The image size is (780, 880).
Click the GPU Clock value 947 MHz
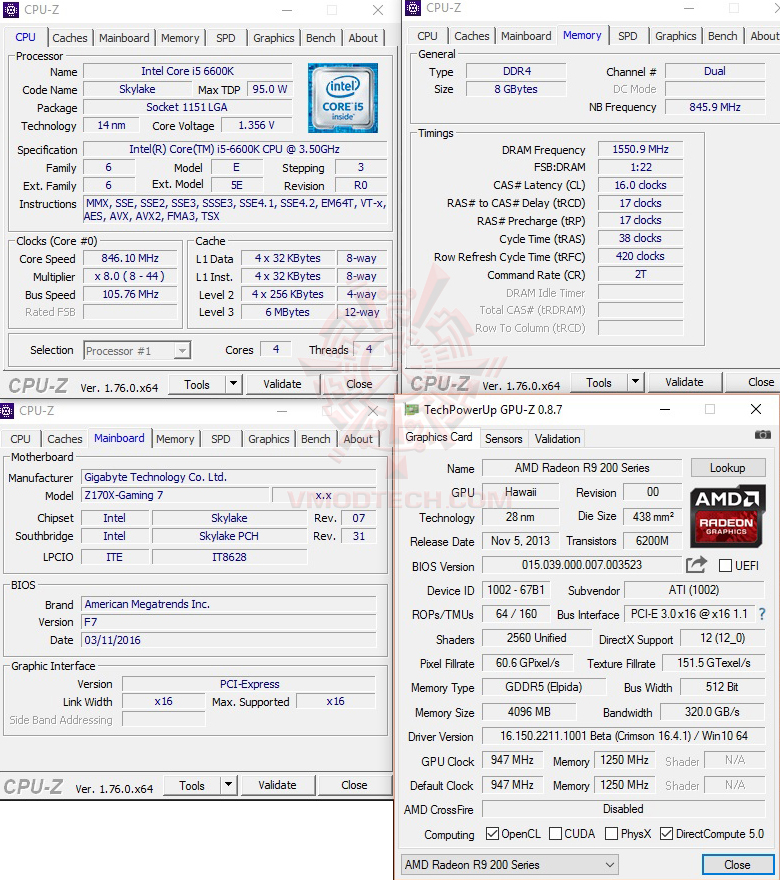512,760
